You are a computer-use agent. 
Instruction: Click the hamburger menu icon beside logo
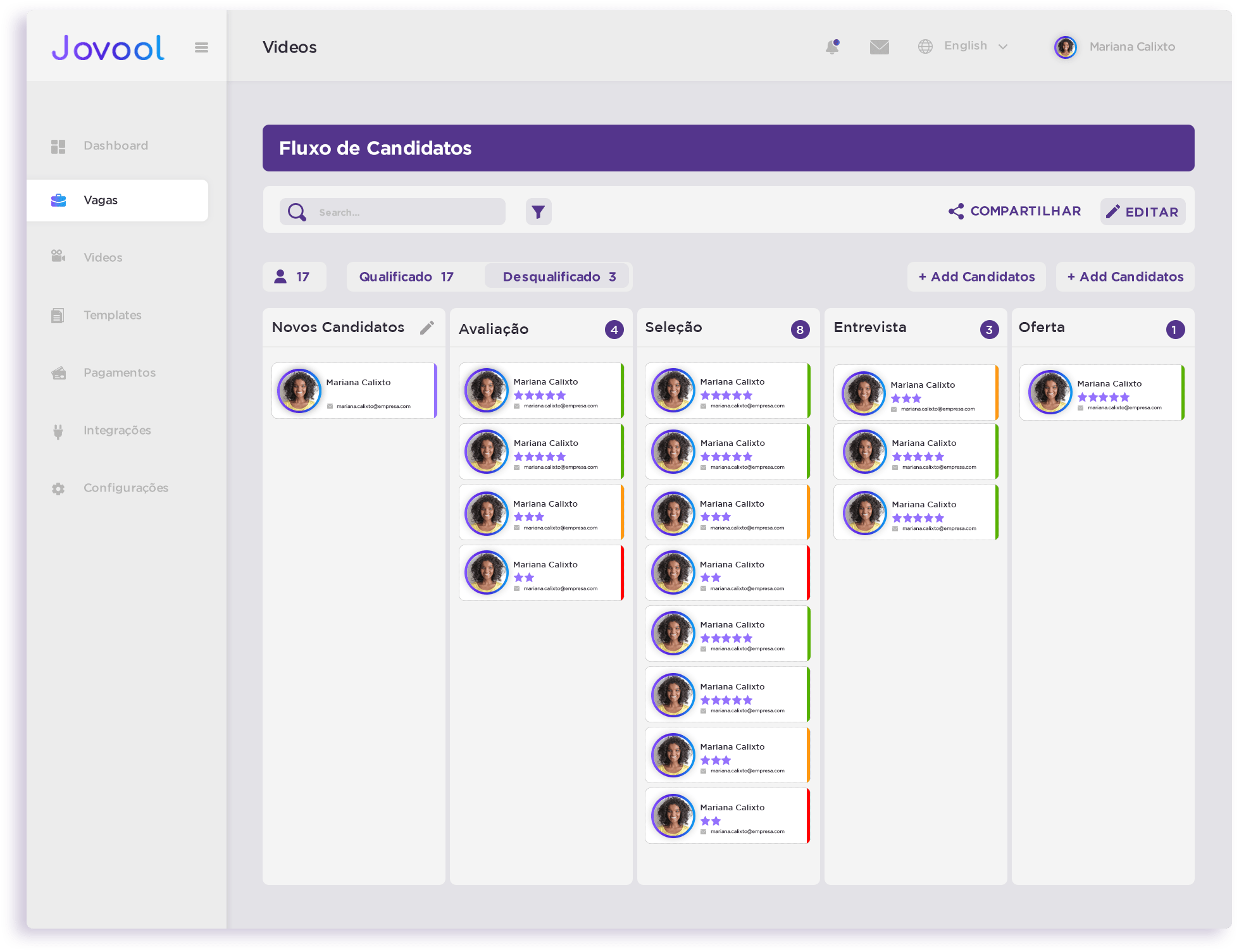[x=201, y=47]
